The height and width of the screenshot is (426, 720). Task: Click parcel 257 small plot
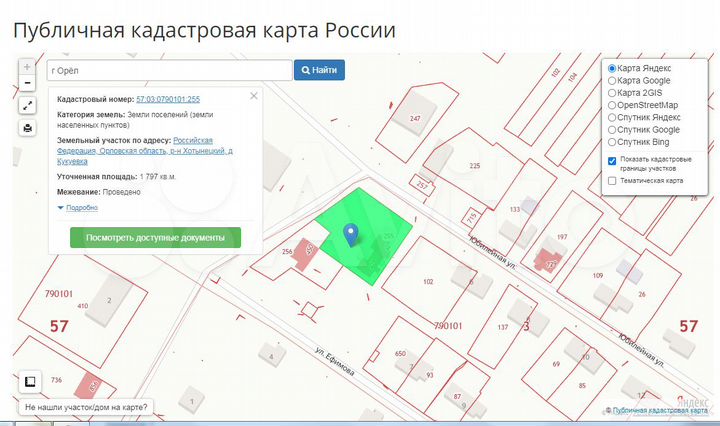(422, 185)
